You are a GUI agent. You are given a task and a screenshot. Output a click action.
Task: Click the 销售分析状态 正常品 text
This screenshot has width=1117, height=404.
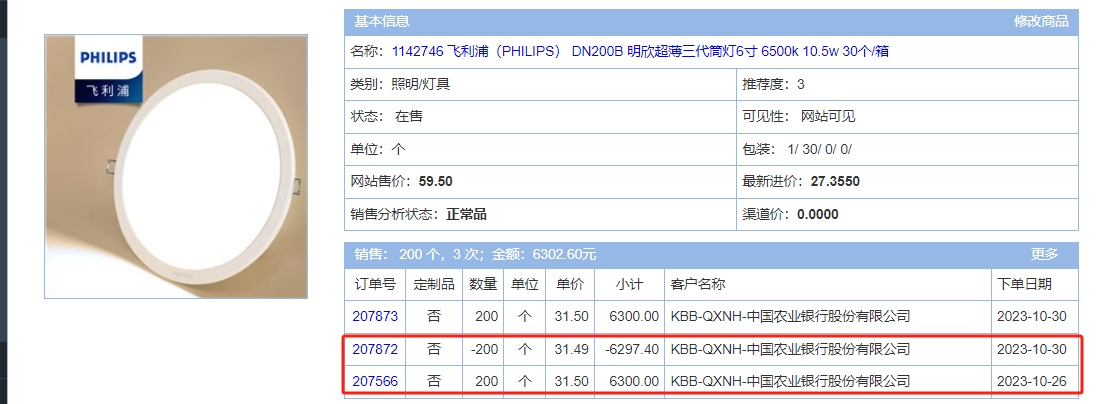(419, 214)
